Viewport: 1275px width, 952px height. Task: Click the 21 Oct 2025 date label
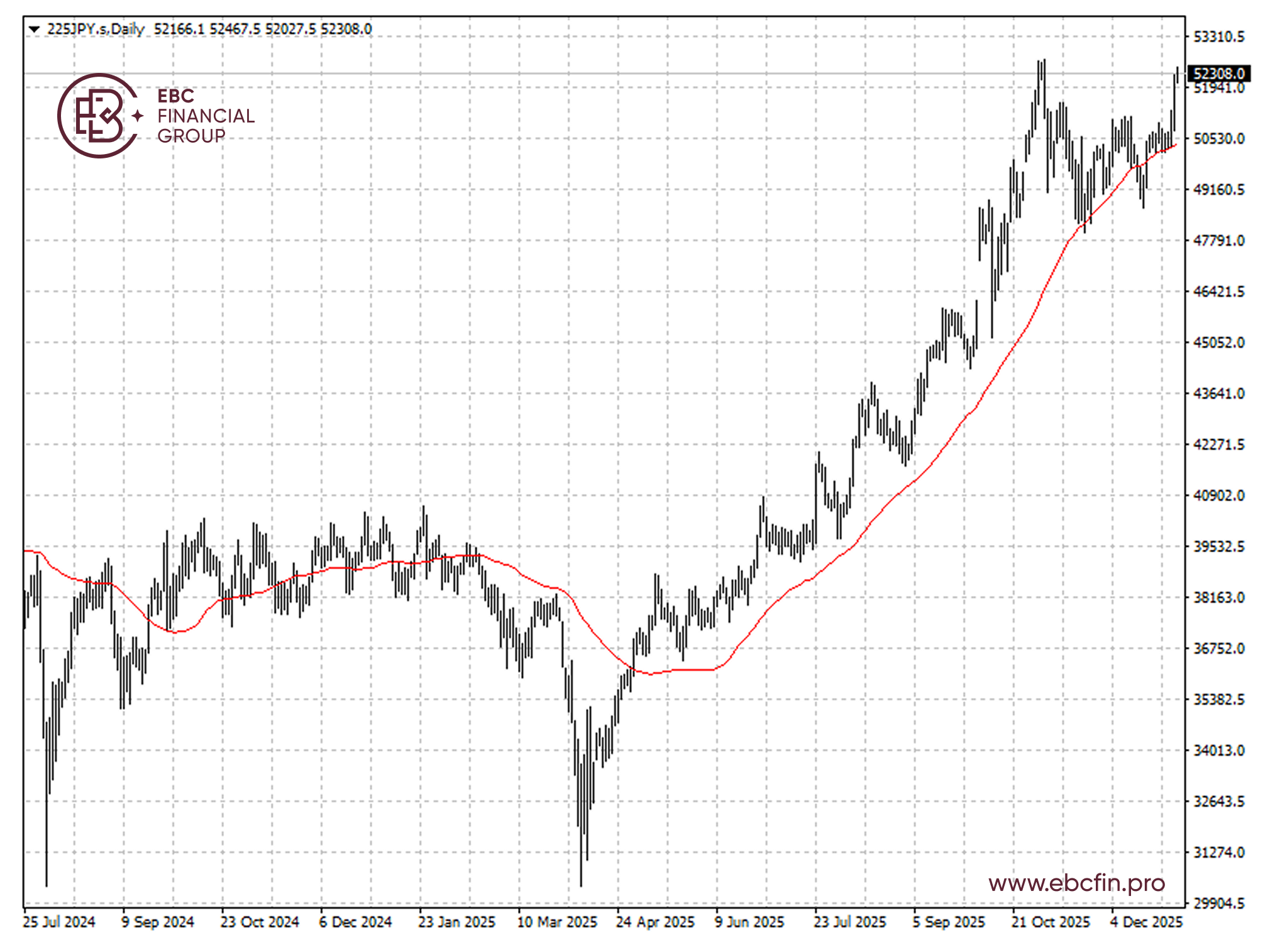click(x=1050, y=922)
